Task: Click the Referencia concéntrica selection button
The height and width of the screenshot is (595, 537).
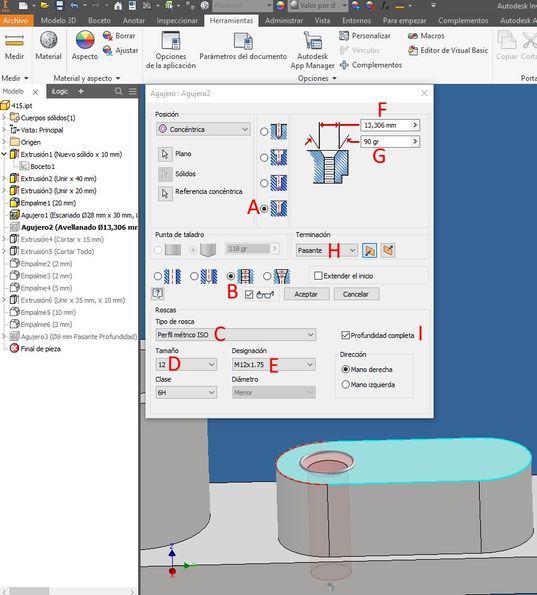Action: (x=165, y=193)
